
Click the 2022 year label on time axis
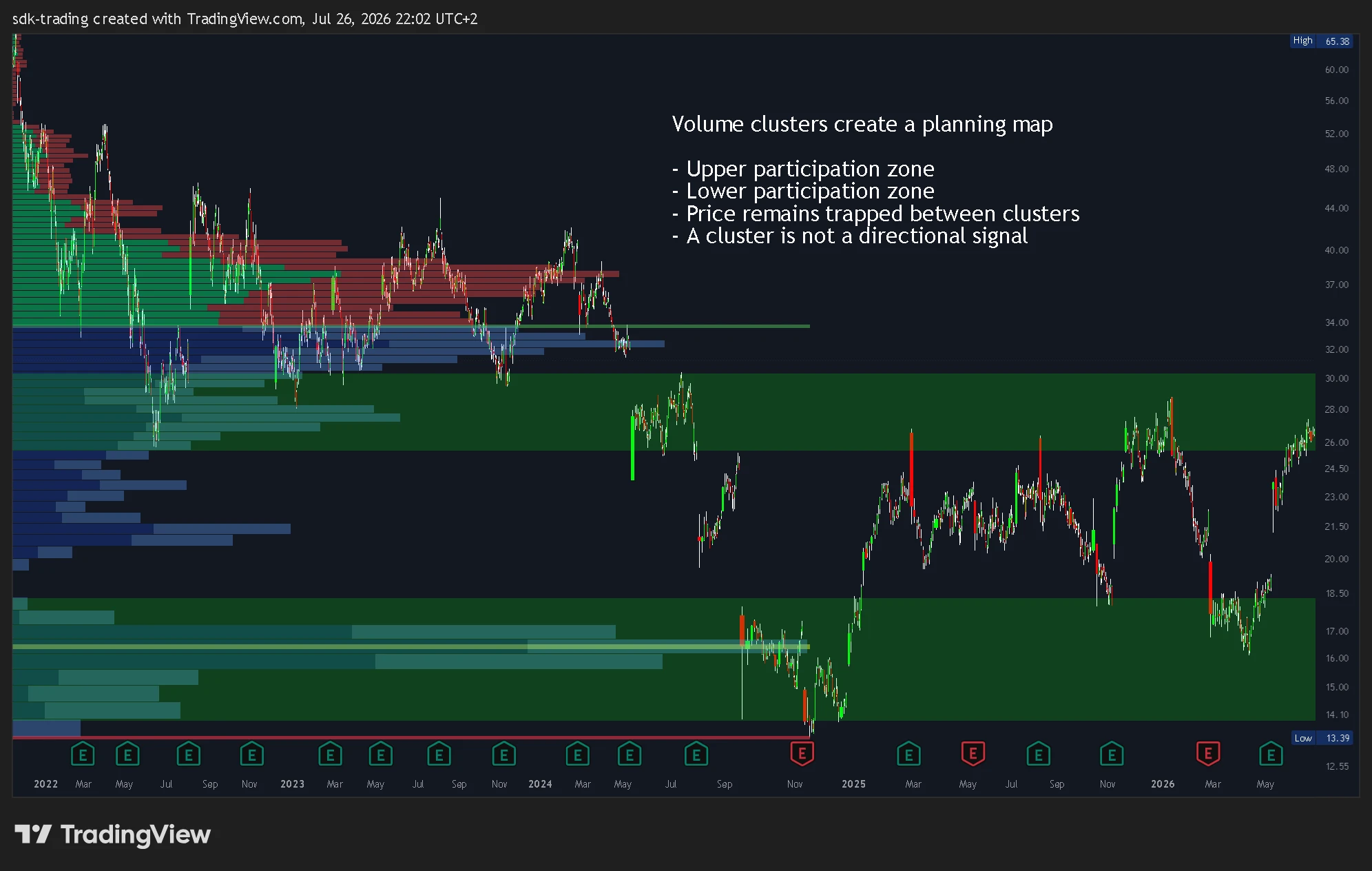coord(45,784)
